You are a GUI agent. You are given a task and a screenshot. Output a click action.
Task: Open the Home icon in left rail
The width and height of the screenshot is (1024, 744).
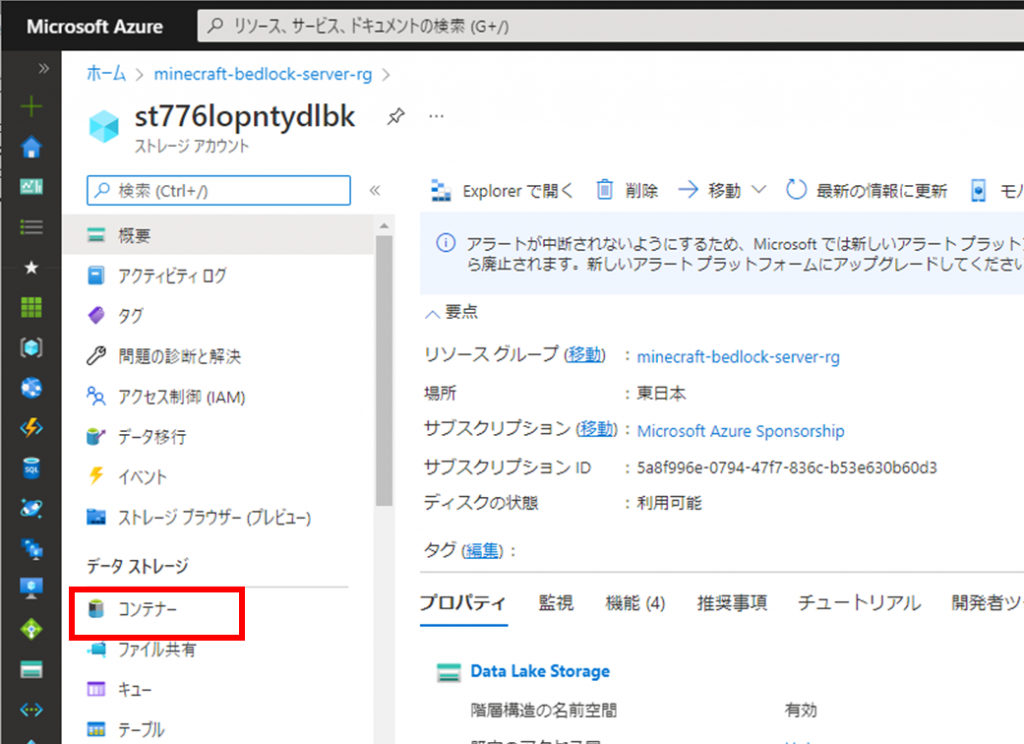click(31, 147)
